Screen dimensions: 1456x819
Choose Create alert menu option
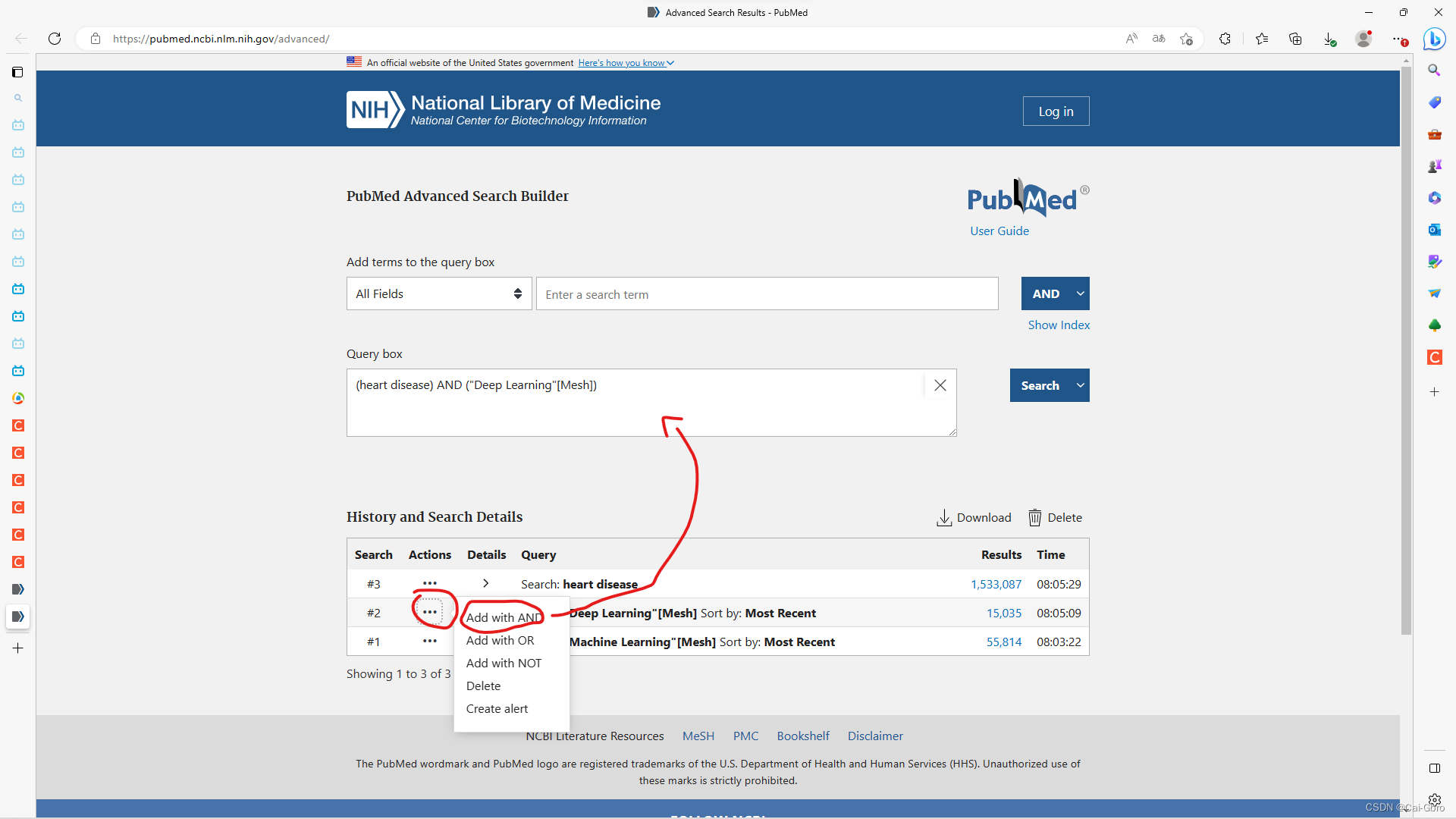coord(497,709)
